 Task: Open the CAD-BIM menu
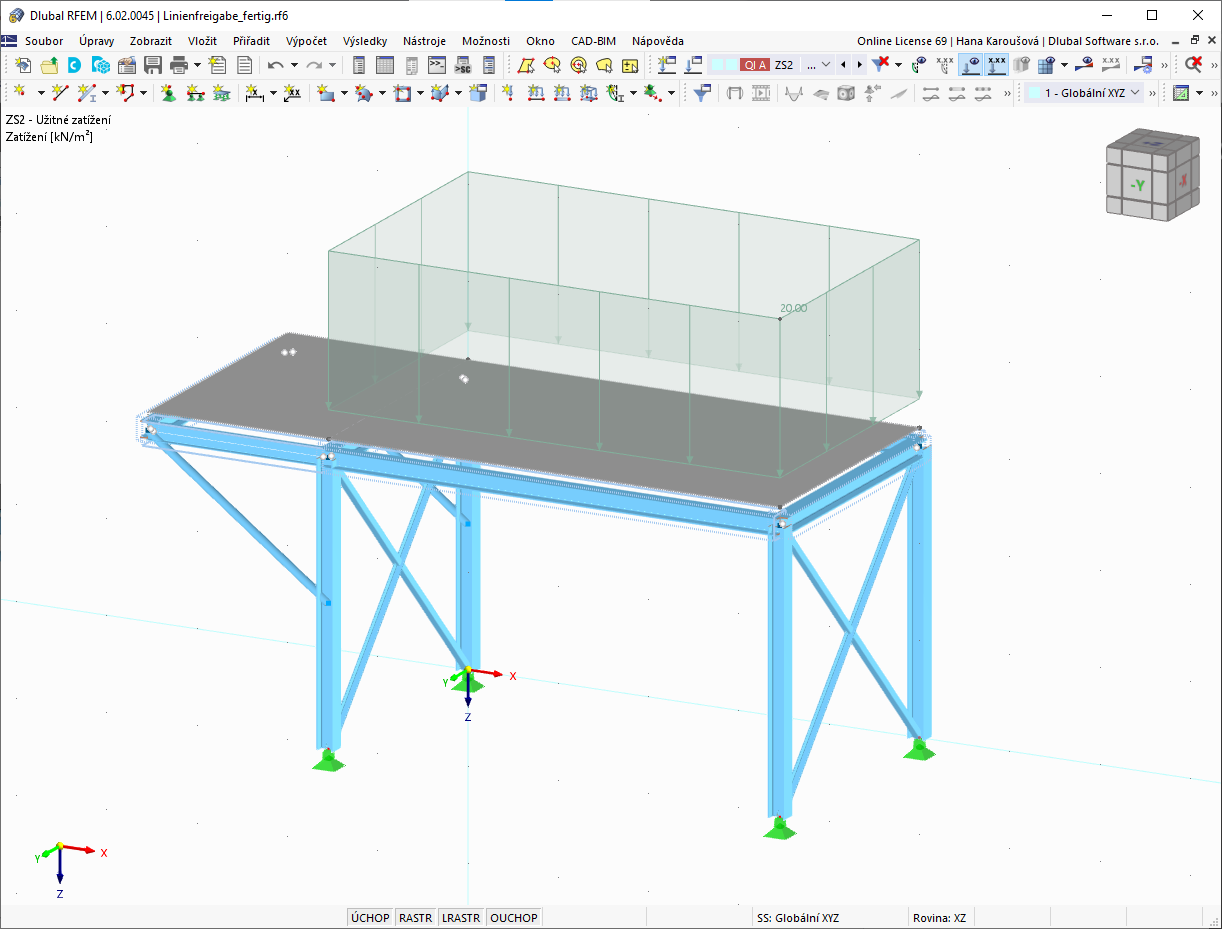coord(593,41)
